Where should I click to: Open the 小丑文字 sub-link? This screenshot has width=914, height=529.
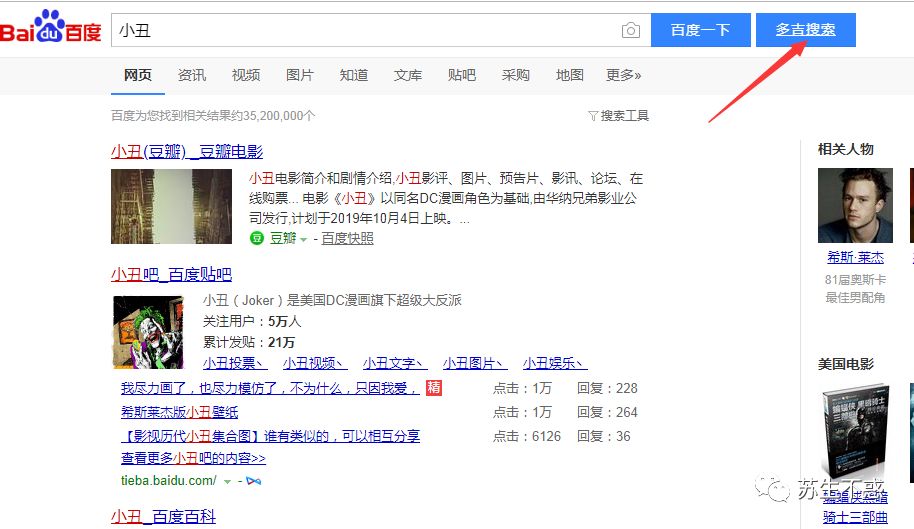click(395, 363)
